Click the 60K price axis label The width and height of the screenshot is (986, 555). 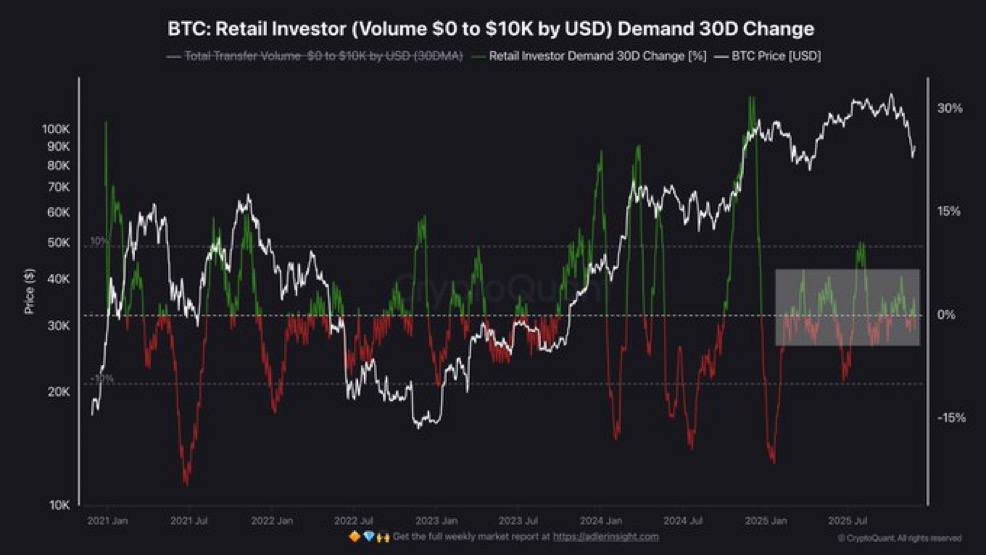coord(58,212)
